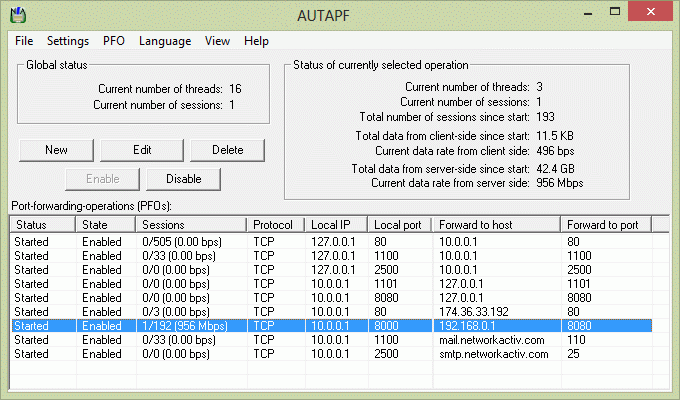Click the Delete button
680x400 pixels.
227,150
